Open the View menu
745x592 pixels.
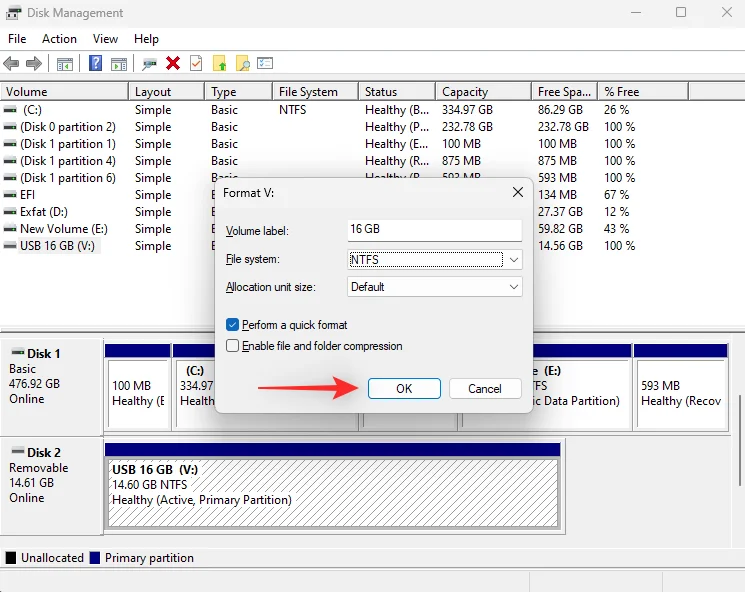coord(105,39)
